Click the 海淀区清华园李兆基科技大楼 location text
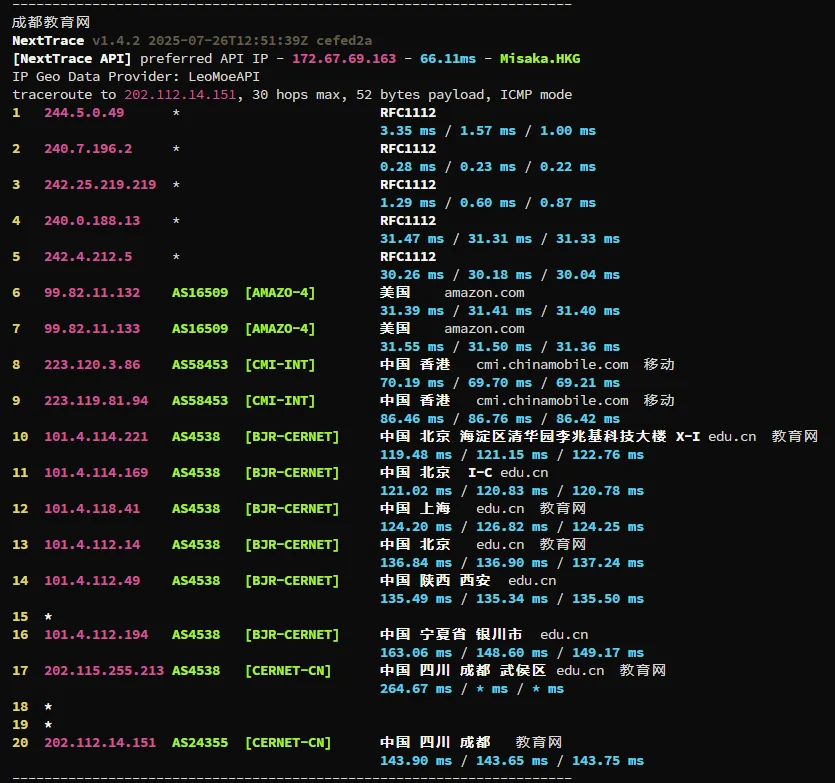This screenshot has height=783, width=835. tap(564, 437)
